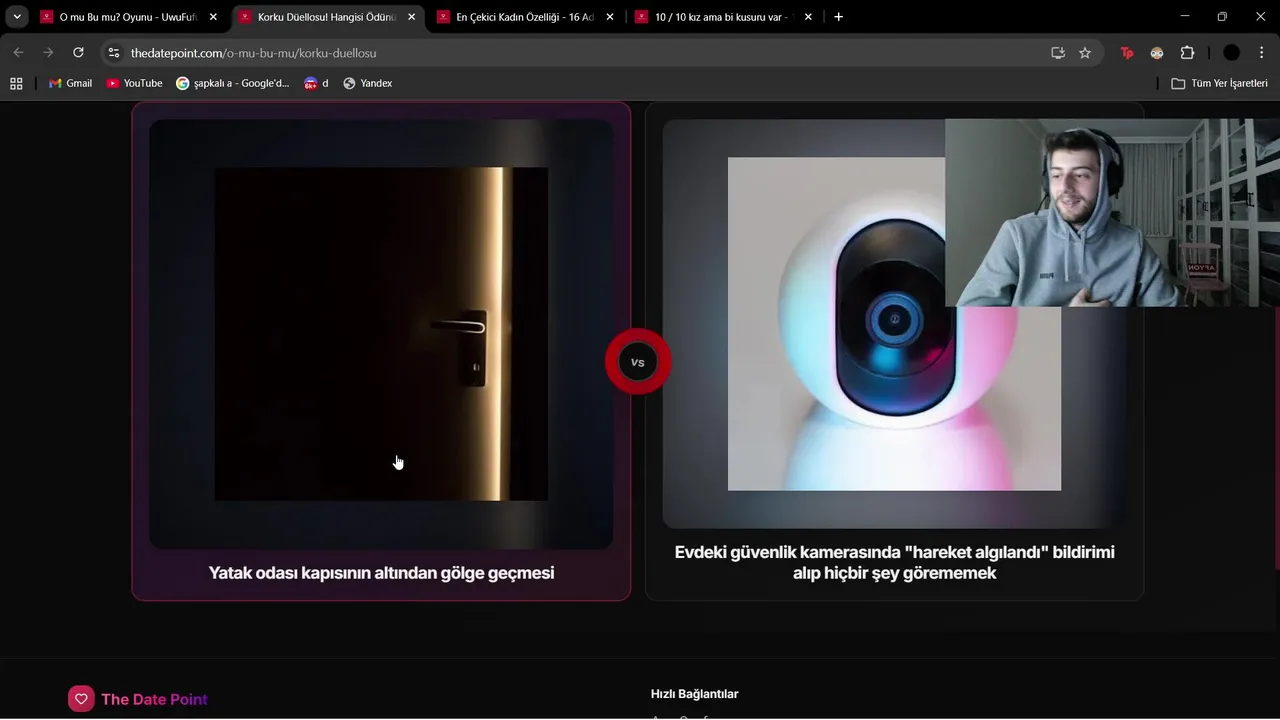Close the "O mu Bu mu? Oyunu" tab
The width and height of the screenshot is (1280, 720).
click(x=213, y=17)
